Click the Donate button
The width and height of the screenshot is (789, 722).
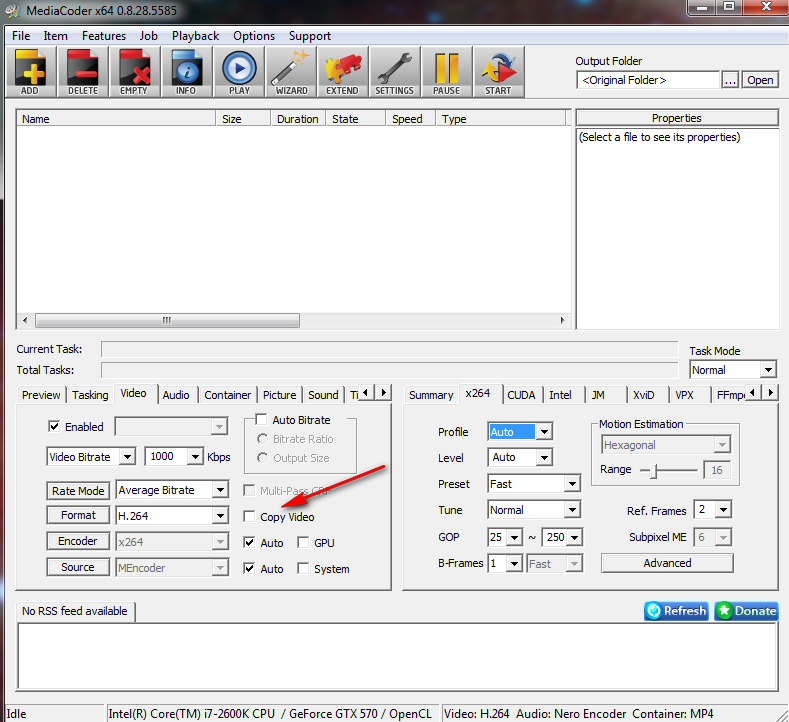[x=746, y=611]
